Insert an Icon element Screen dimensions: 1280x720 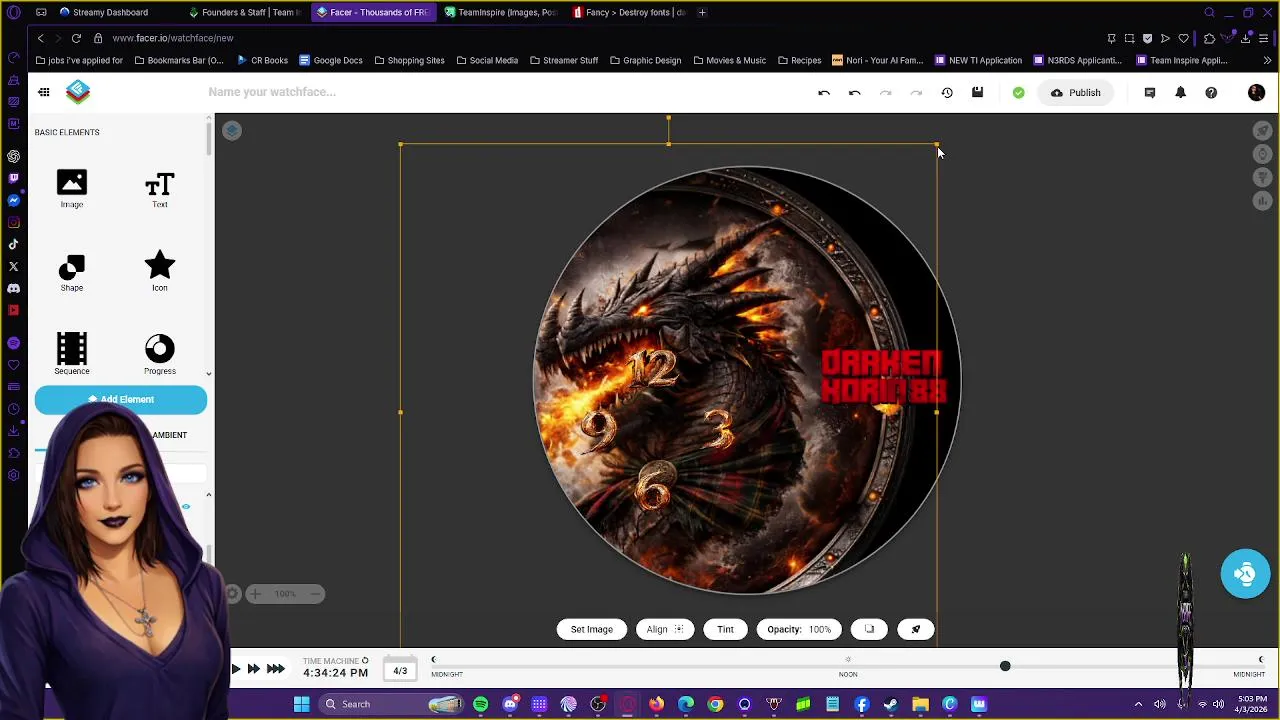tap(159, 272)
